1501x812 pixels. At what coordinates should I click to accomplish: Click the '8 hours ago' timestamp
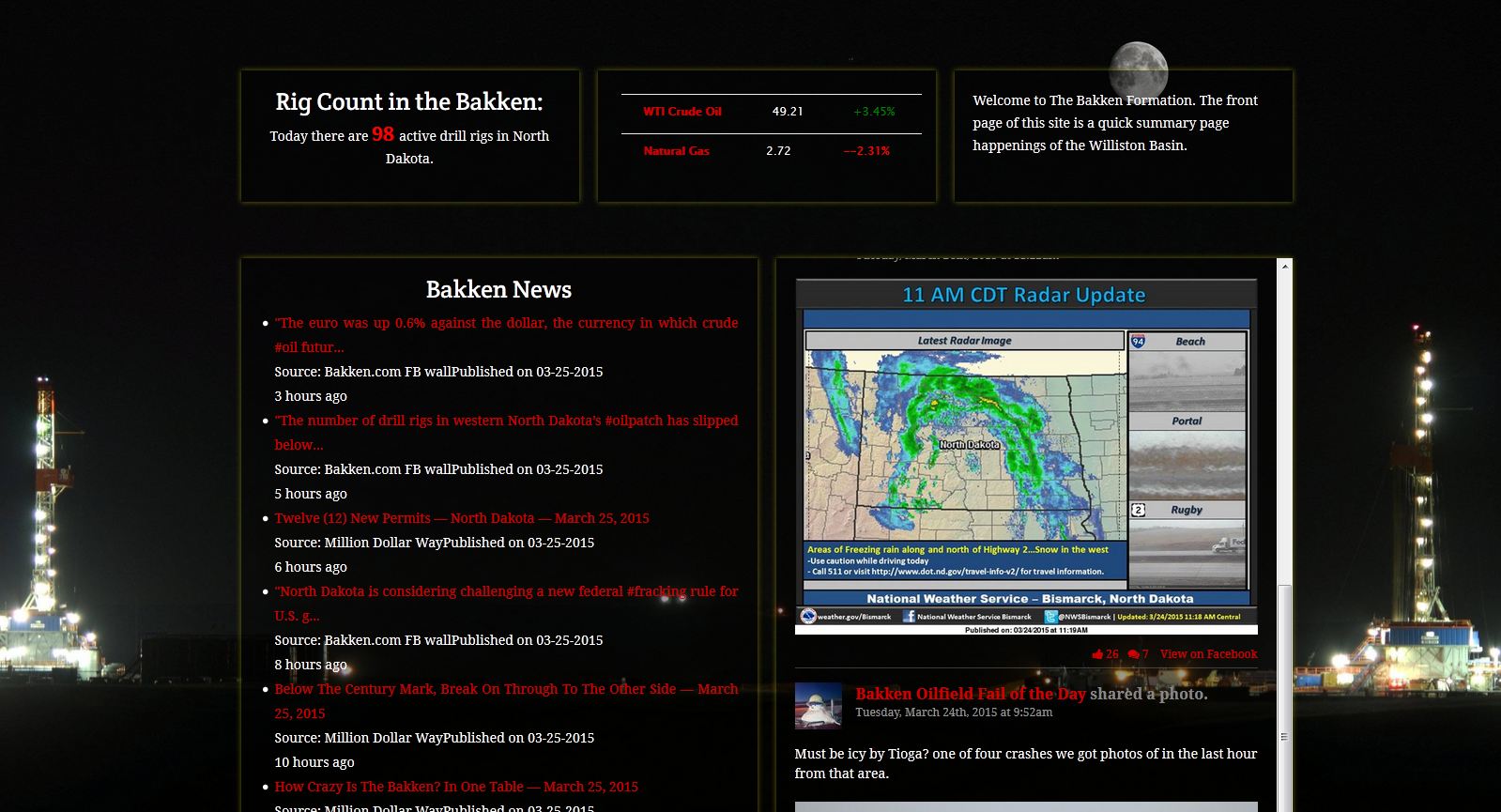311,665
